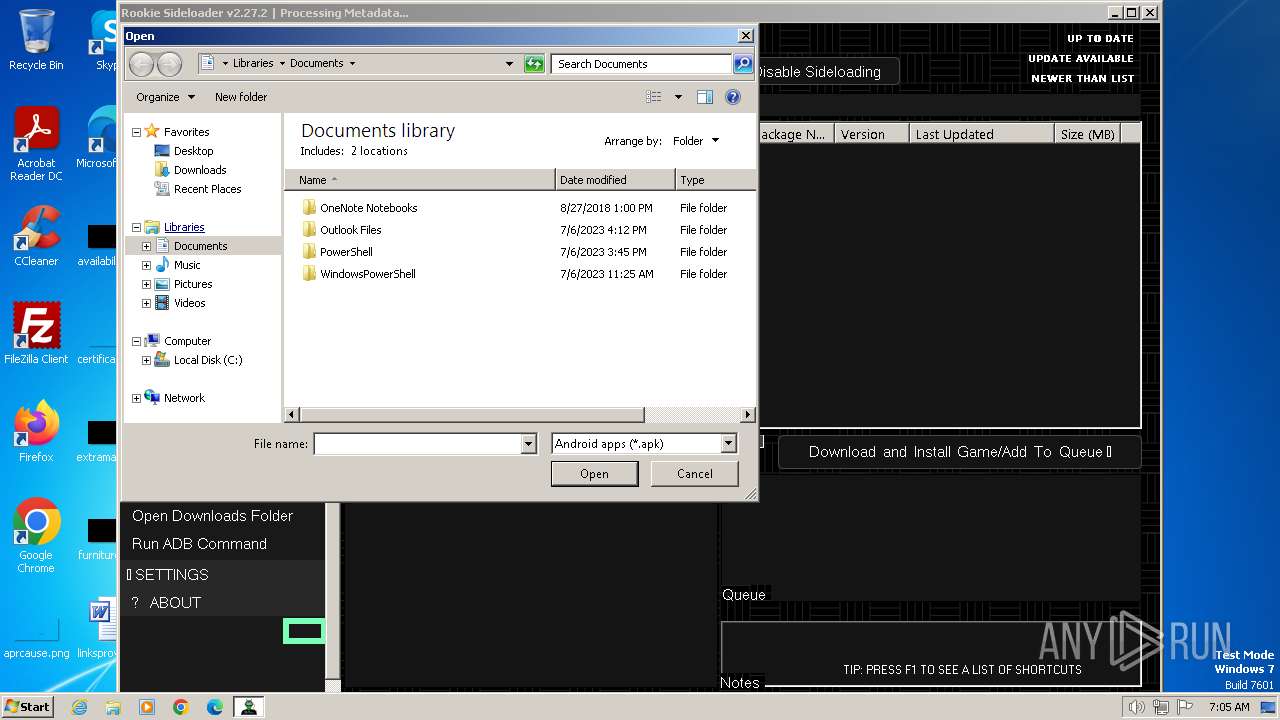The height and width of the screenshot is (720, 1280).
Task: Click Run ADB Command in Sideloader
Action: tap(199, 544)
